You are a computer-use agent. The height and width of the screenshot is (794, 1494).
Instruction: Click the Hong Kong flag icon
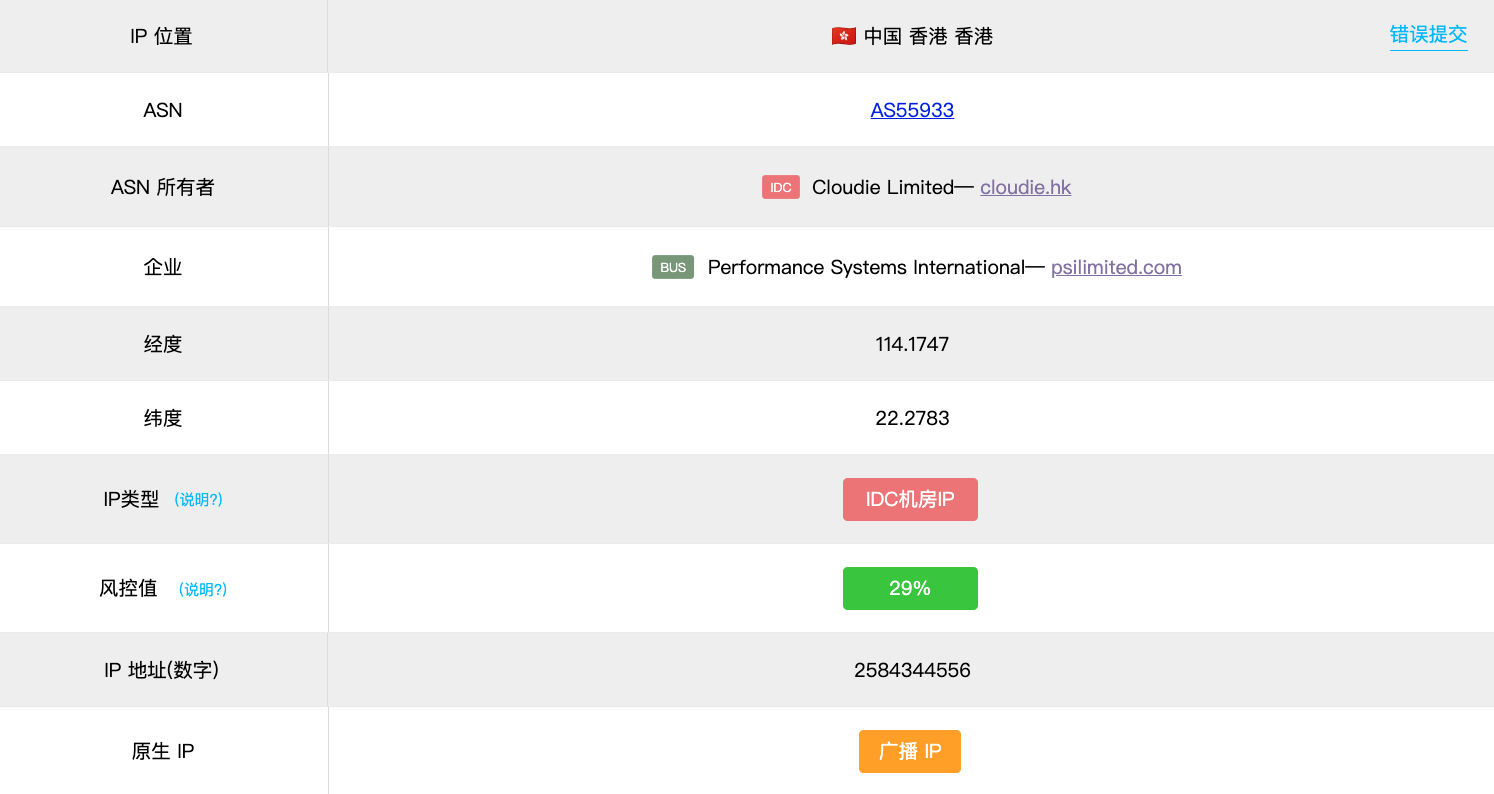click(843, 37)
